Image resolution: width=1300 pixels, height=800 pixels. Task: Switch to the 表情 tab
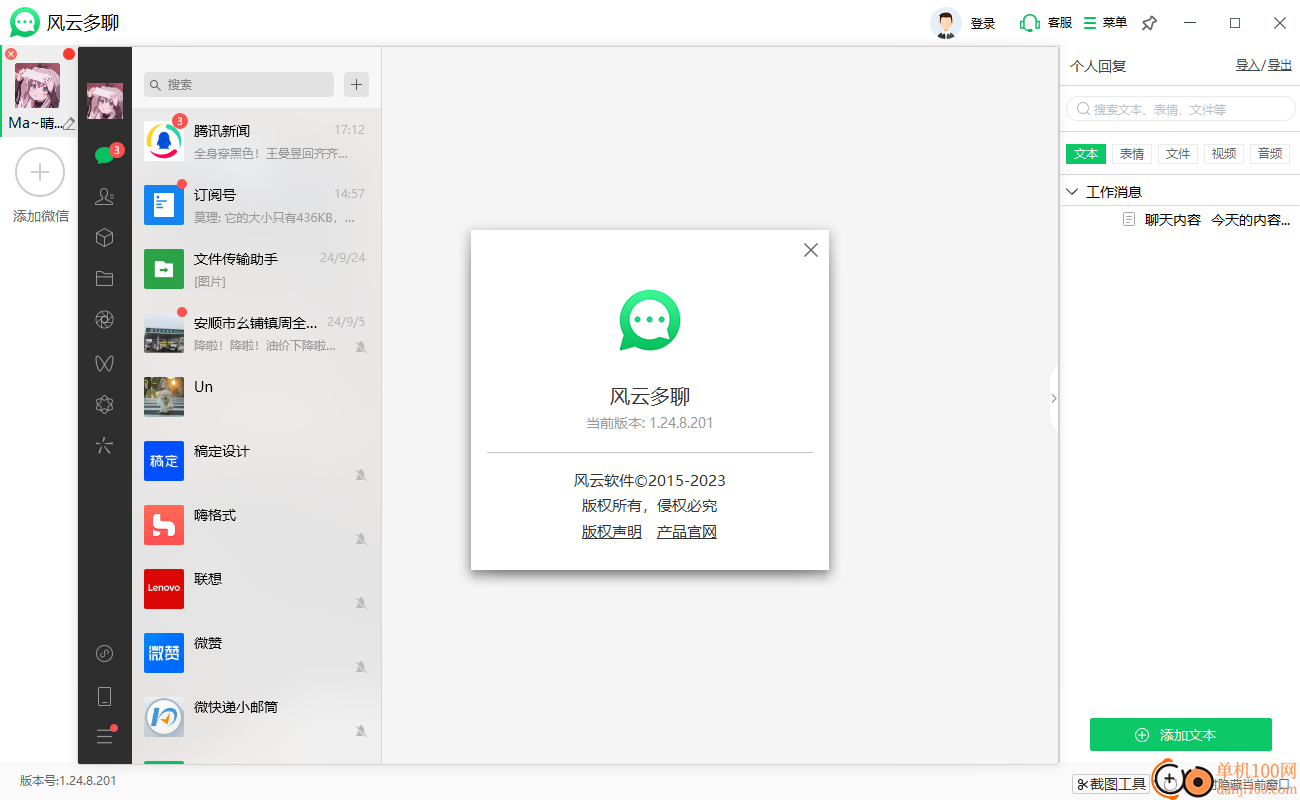[x=1132, y=154]
